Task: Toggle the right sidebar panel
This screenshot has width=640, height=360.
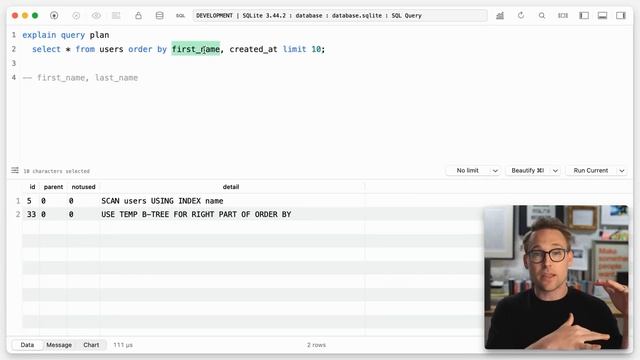Action: pyautogui.click(x=621, y=16)
